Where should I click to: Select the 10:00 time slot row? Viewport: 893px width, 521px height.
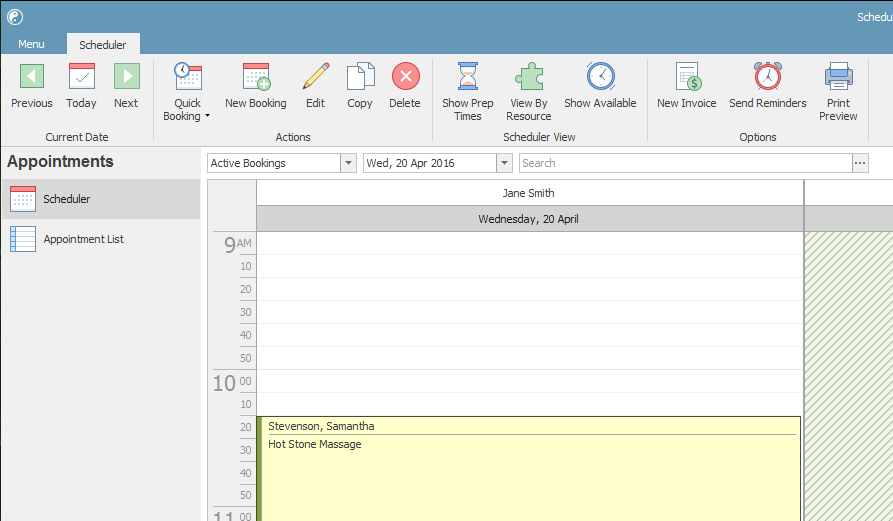point(530,381)
